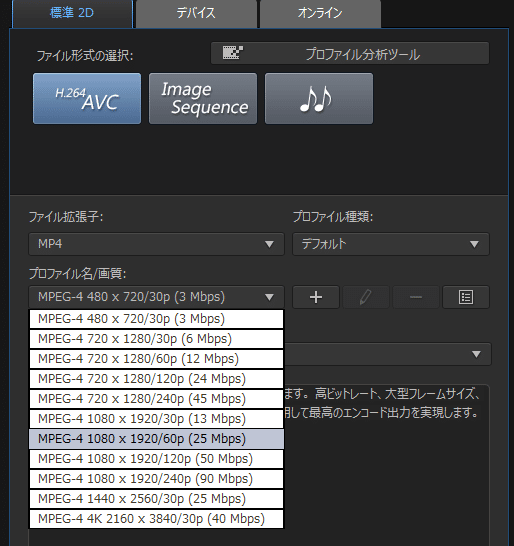Choose MPEG-4 720 x 1280/30p (6 Mbps)
This screenshot has width=514, height=546.
156,339
